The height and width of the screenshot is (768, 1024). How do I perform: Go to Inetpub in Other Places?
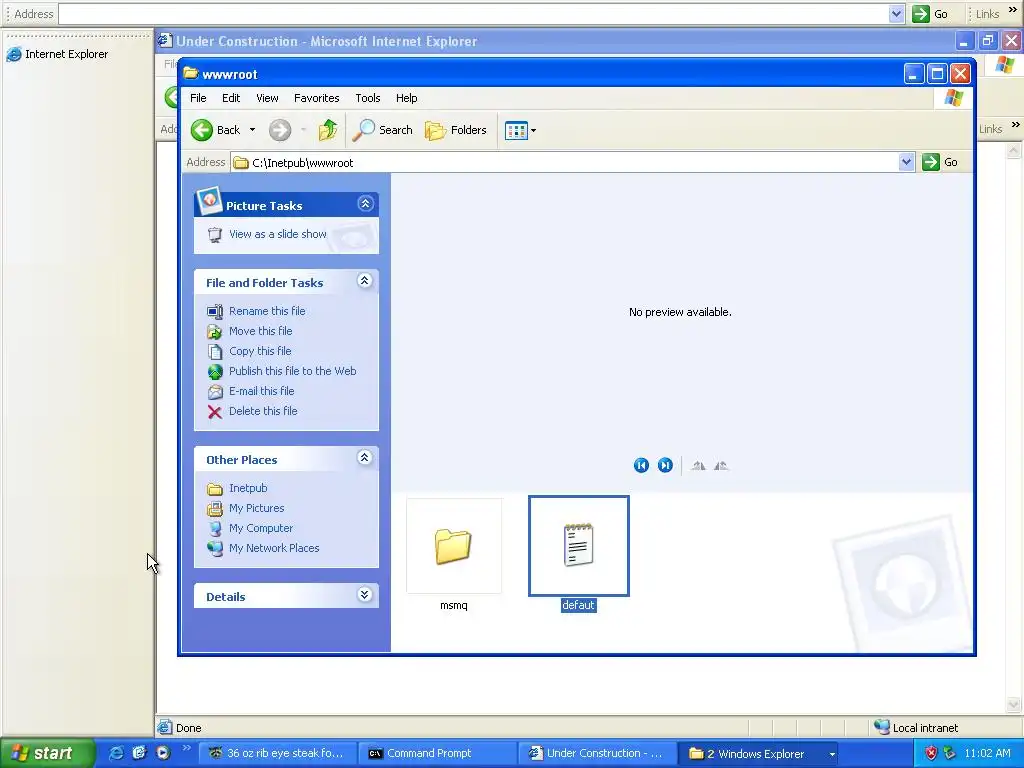coord(248,488)
